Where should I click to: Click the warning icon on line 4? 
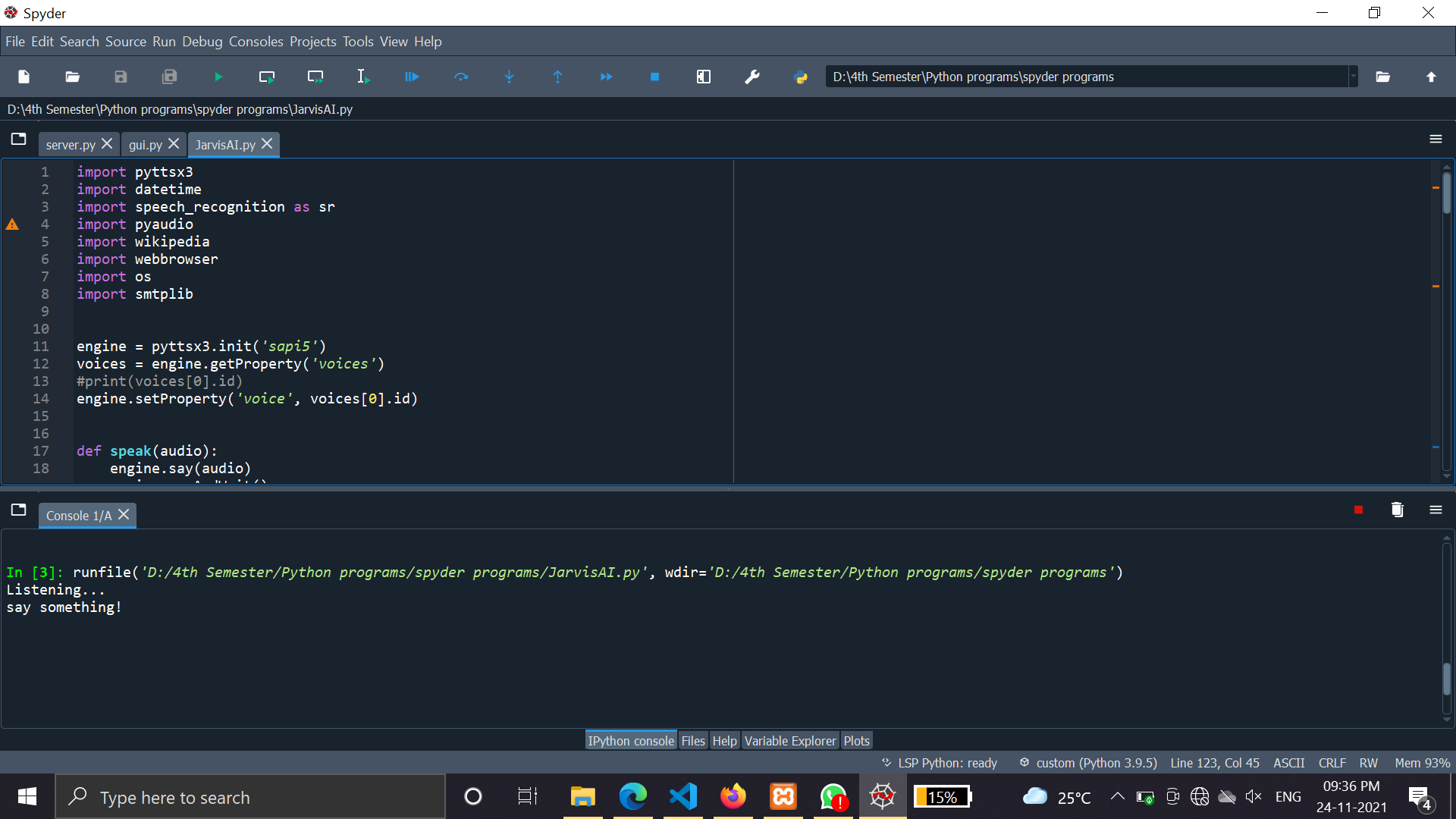pyautogui.click(x=12, y=224)
